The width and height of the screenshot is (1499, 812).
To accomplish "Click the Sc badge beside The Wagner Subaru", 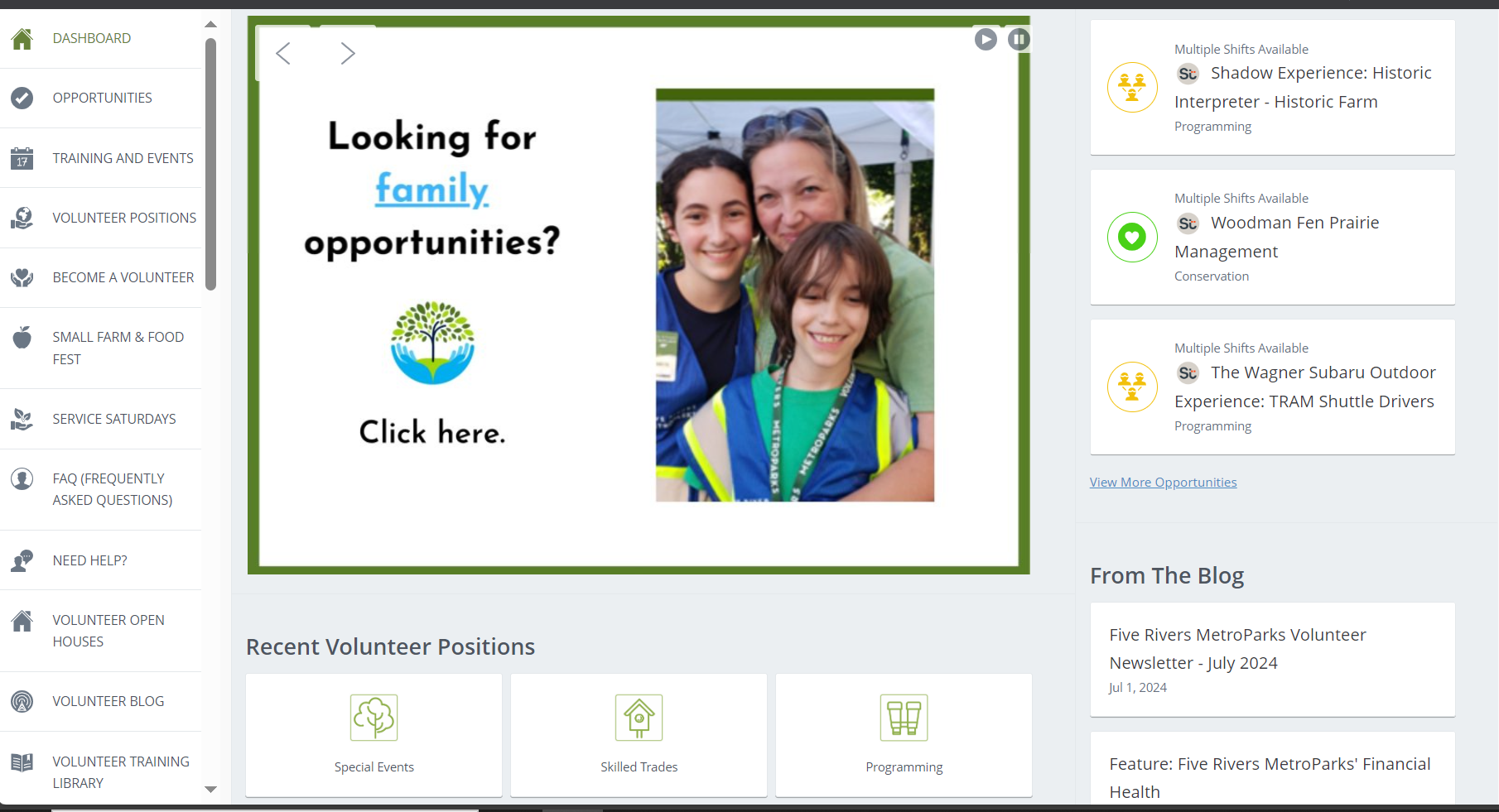I will point(1188,373).
